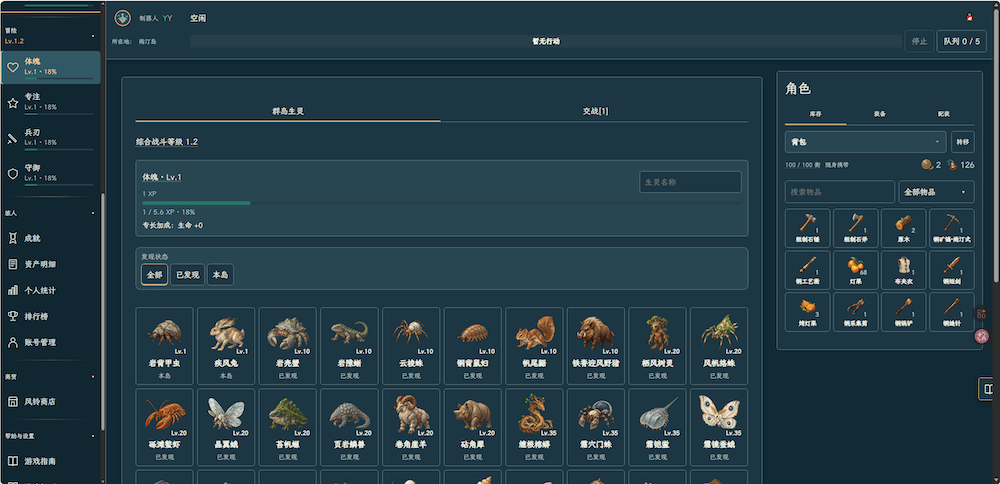Click the 转移 transfer button
The image size is (1000, 484).
[x=962, y=142]
